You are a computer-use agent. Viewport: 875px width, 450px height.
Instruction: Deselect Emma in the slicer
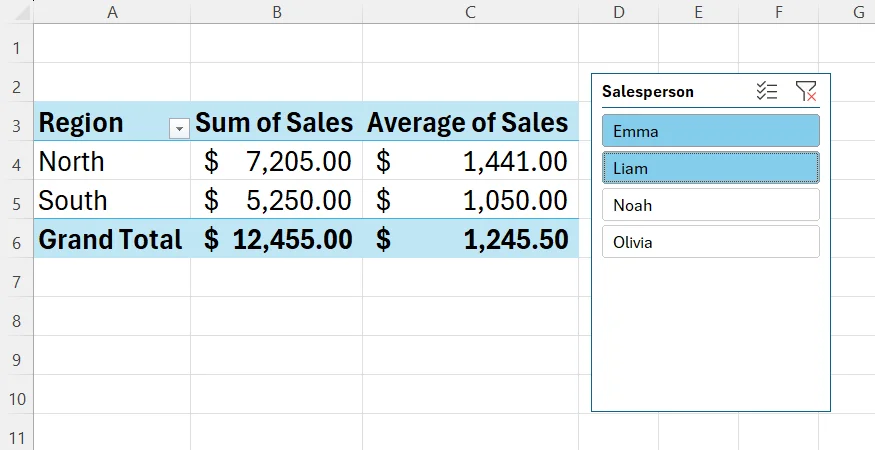[711, 131]
